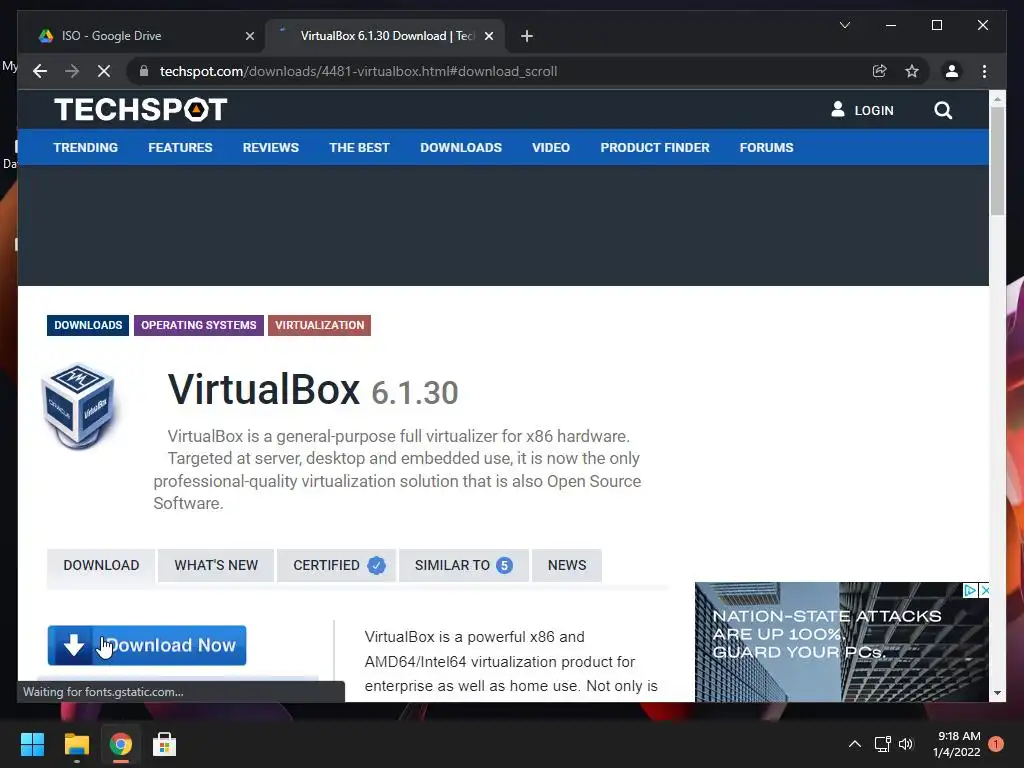Select the DOWNLOAD tab
Image resolution: width=1024 pixels, height=768 pixels.
[x=101, y=565]
